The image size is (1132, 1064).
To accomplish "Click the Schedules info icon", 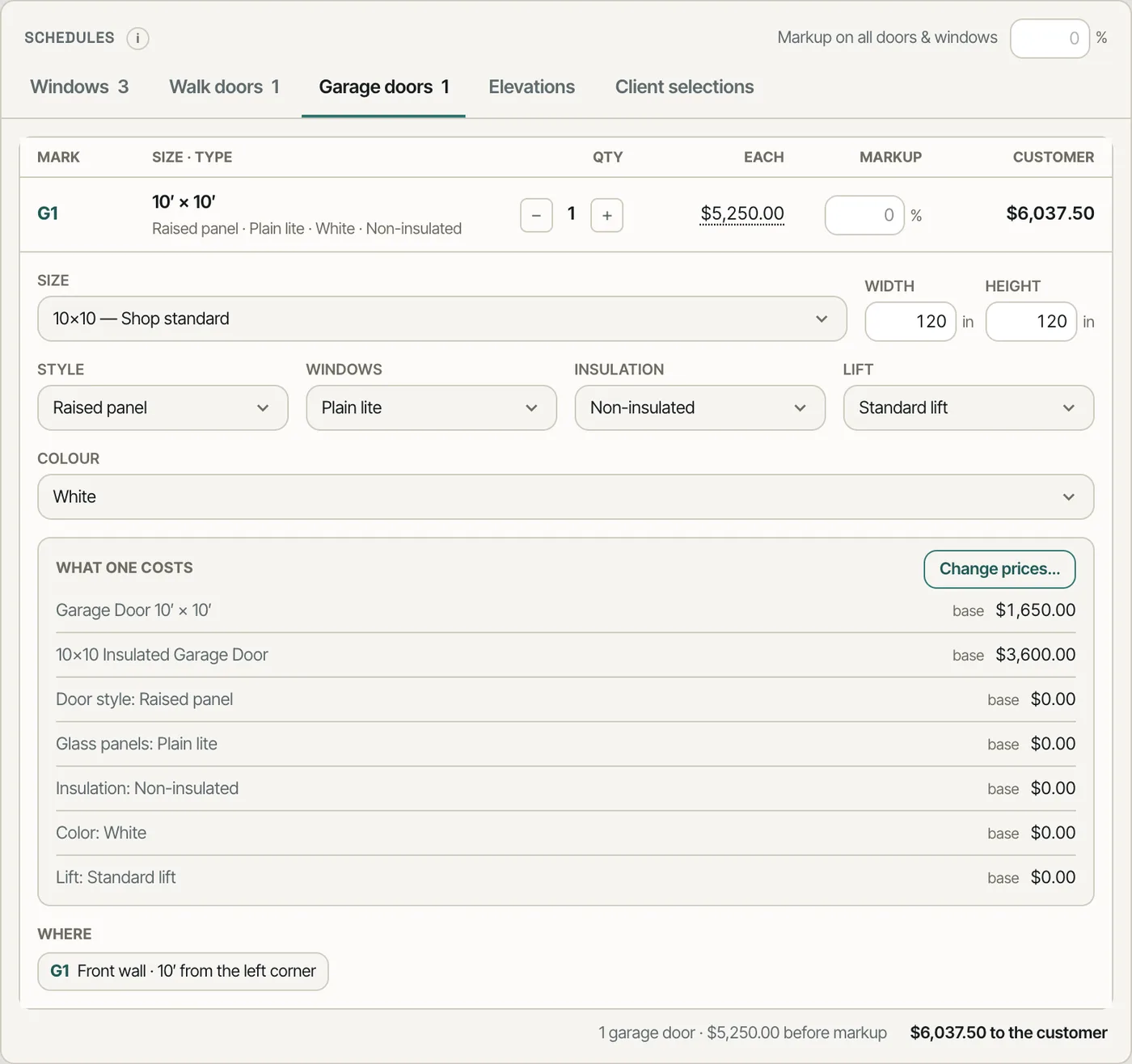I will click(137, 38).
